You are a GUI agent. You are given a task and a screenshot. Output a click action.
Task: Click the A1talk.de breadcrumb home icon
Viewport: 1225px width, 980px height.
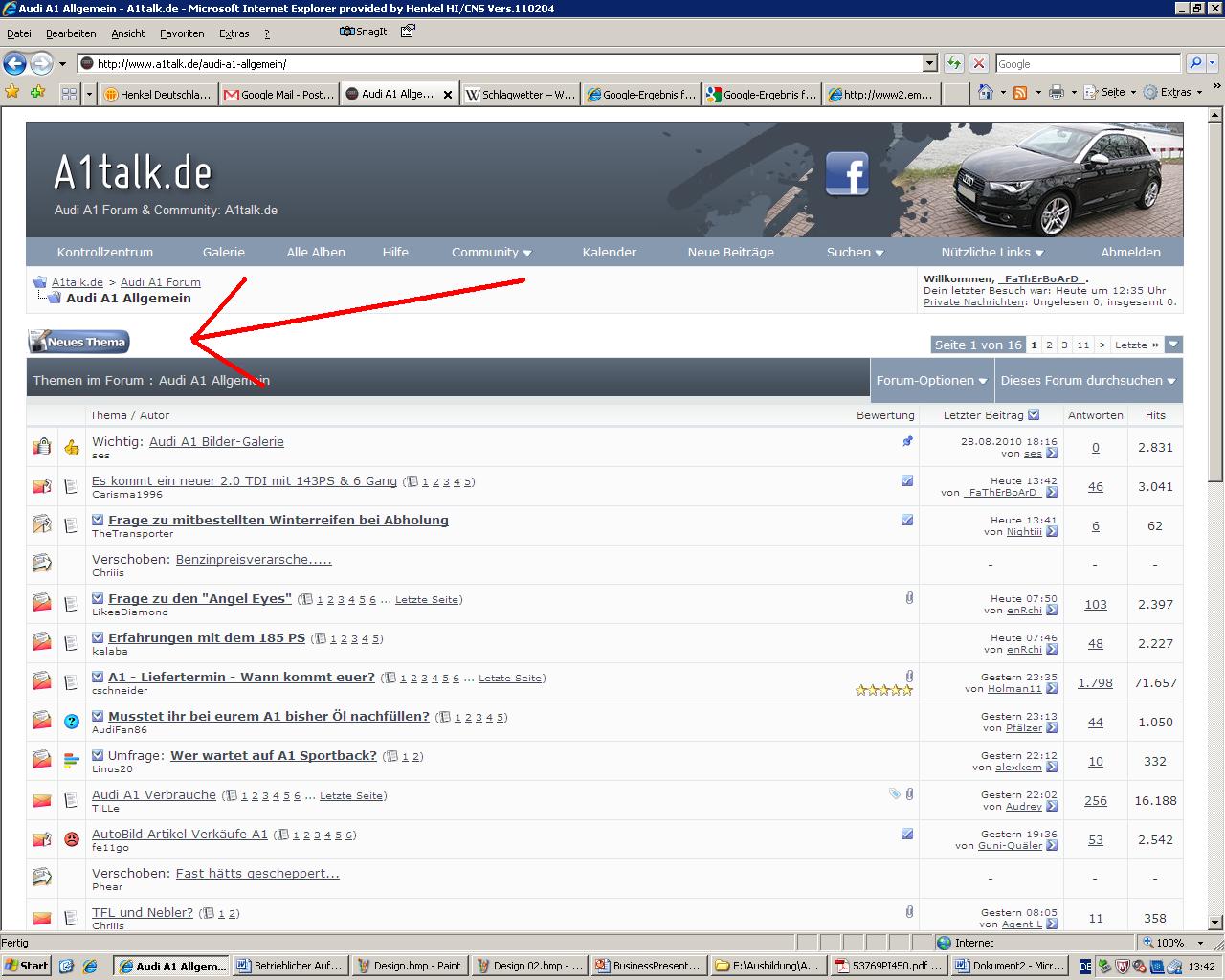(39, 282)
